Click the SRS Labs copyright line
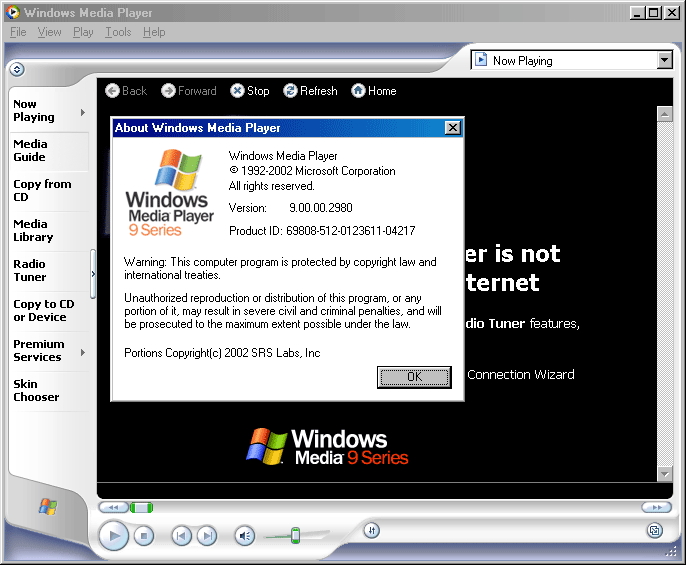Image resolution: width=686 pixels, height=565 pixels. coord(222,353)
